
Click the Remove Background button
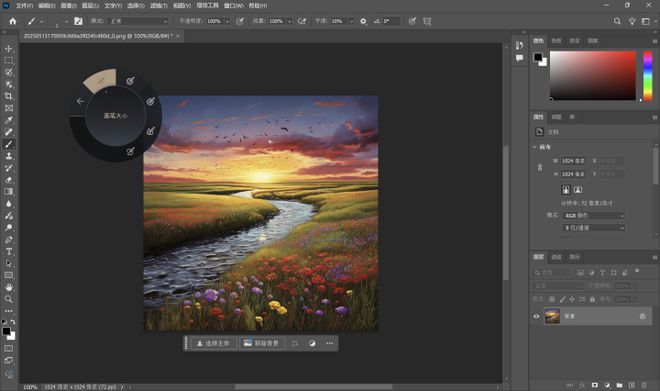coord(261,343)
